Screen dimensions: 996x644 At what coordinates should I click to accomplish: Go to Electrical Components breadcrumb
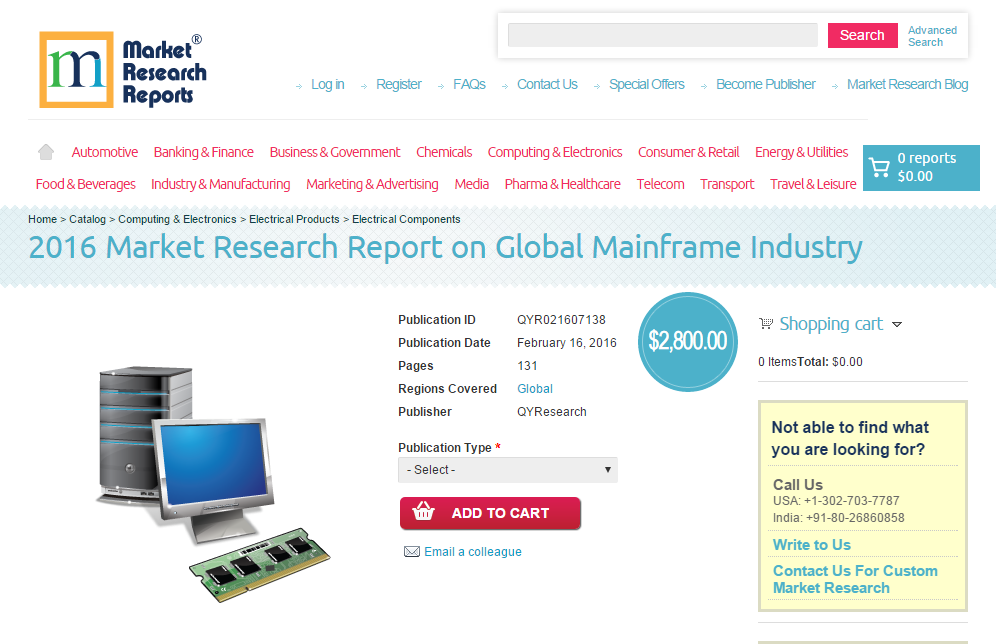406,219
